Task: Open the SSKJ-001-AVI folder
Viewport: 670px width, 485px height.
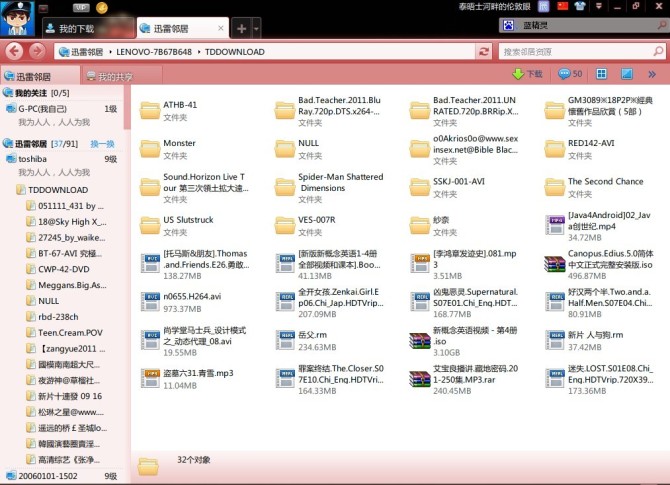Action: coord(448,187)
